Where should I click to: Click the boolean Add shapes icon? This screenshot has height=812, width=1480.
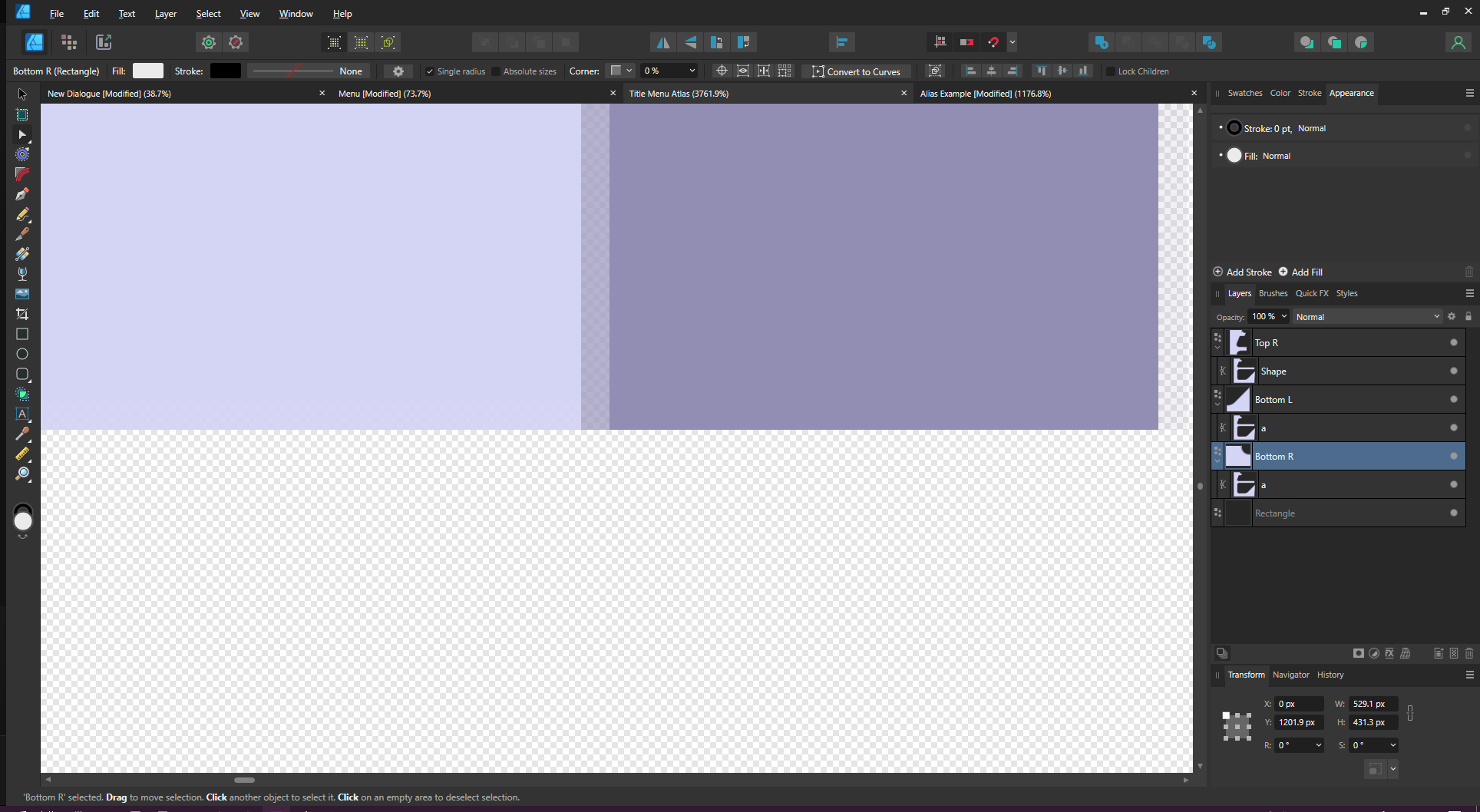click(1102, 42)
